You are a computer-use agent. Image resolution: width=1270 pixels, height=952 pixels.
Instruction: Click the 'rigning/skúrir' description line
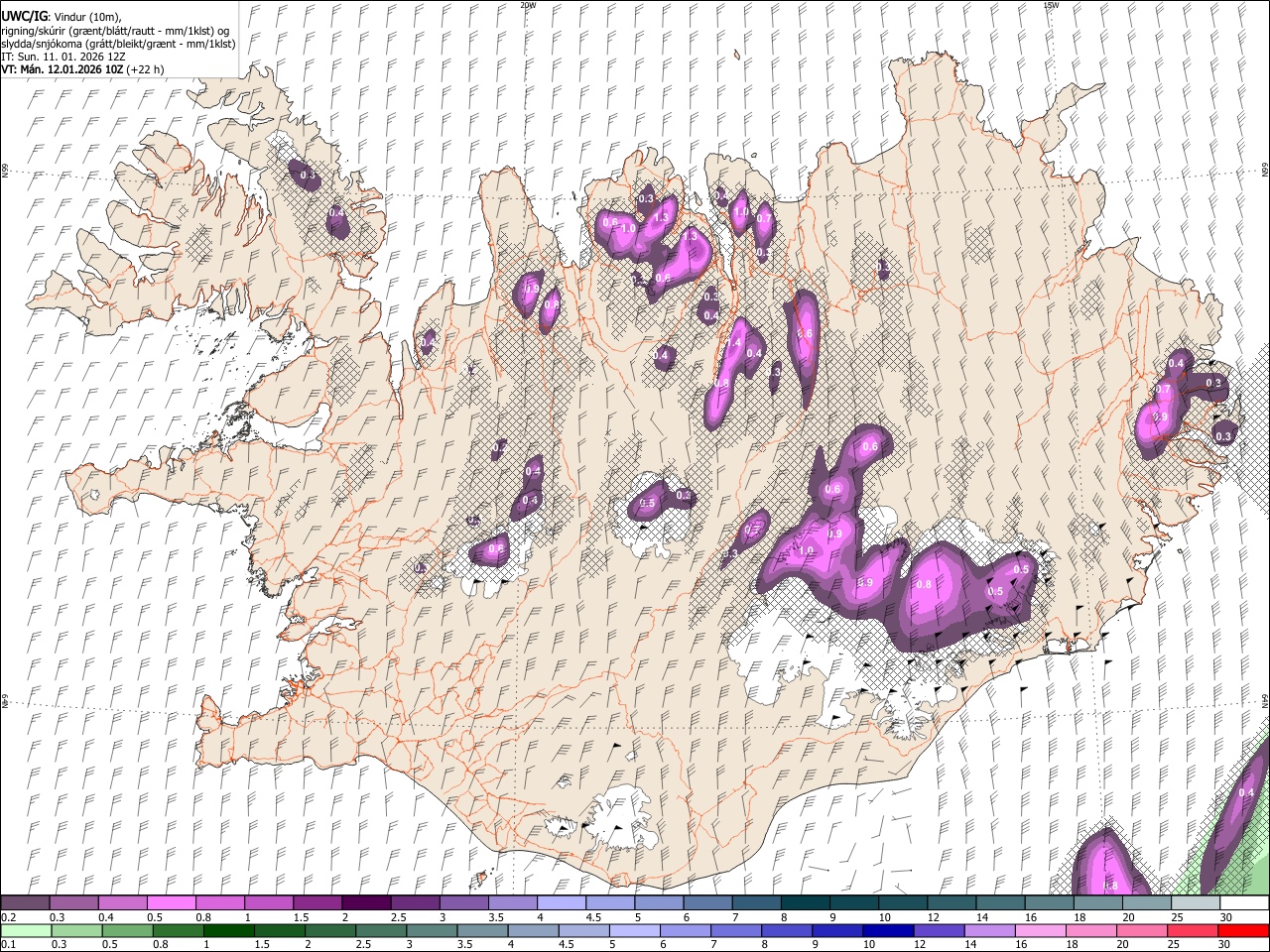coord(116,30)
